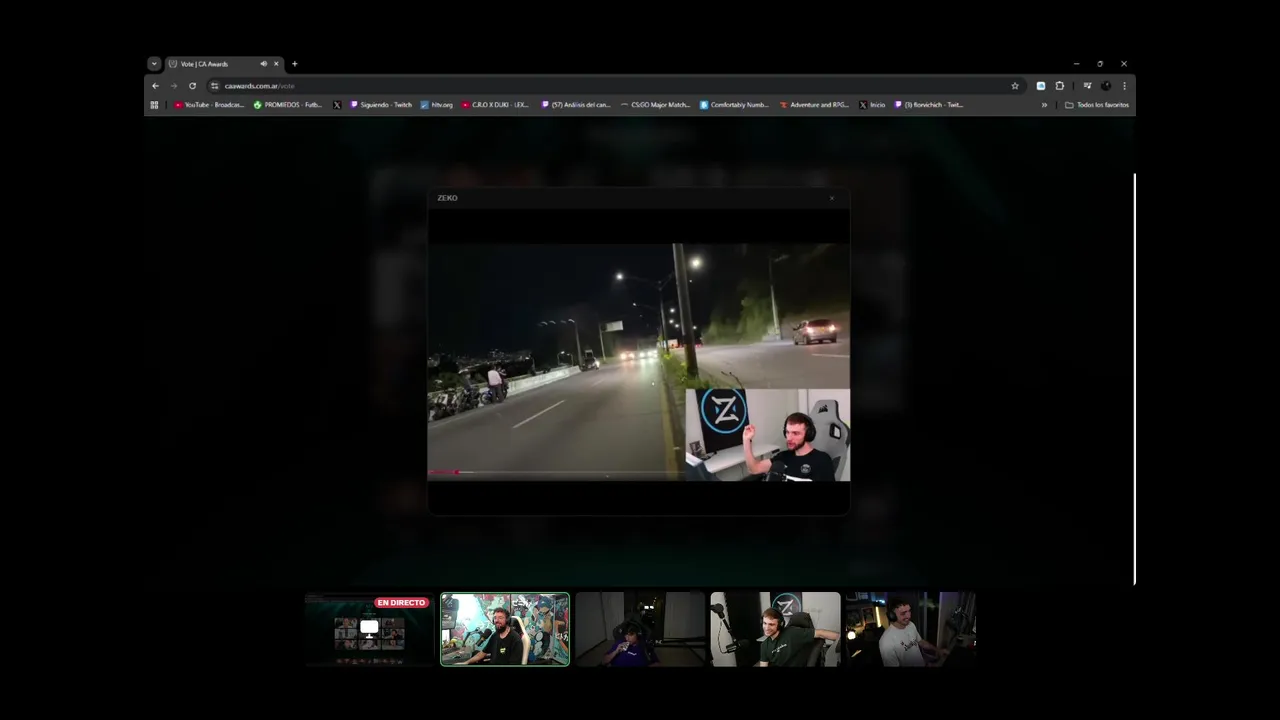Select the dark room streamer thumbnail
The height and width of the screenshot is (720, 1280).
[x=640, y=629]
